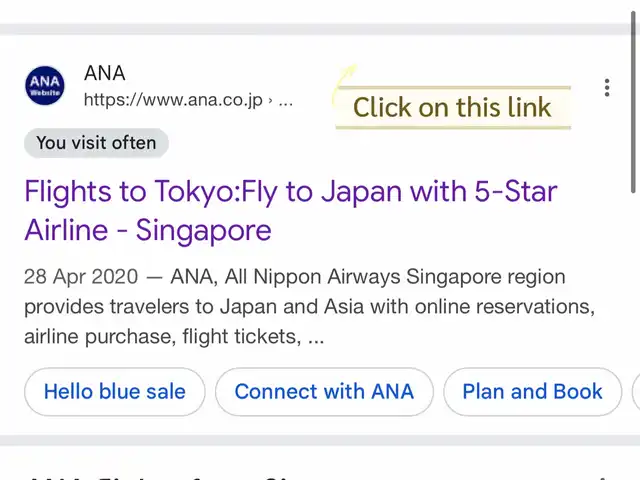Select the Plan and Book chip
The image size is (640, 480).
click(x=532, y=392)
